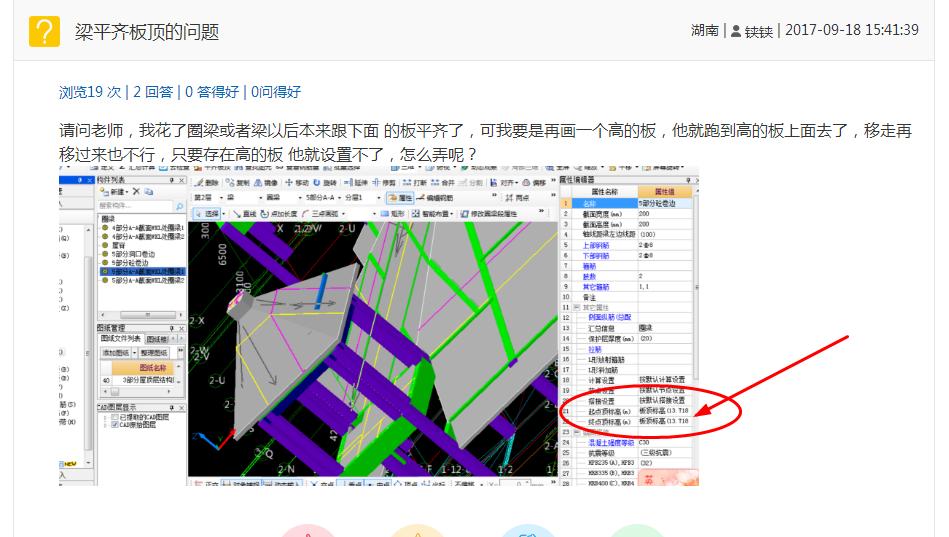Viewport: 949px width, 537px height.
Task: Switch to the 图纸文件列表 tab
Action: tap(121, 338)
